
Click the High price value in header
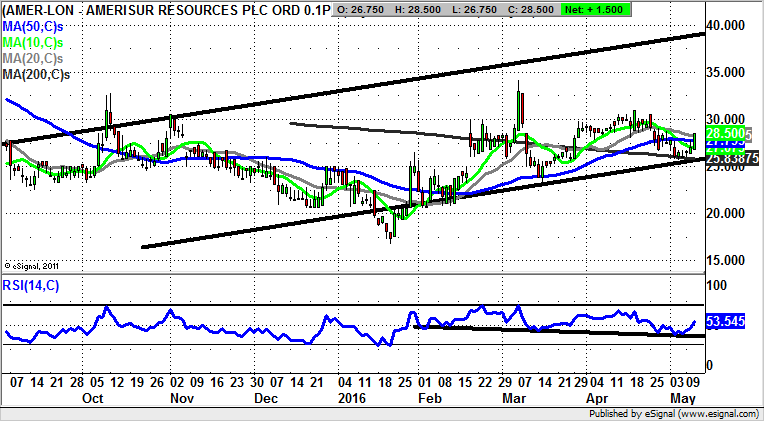(x=425, y=9)
